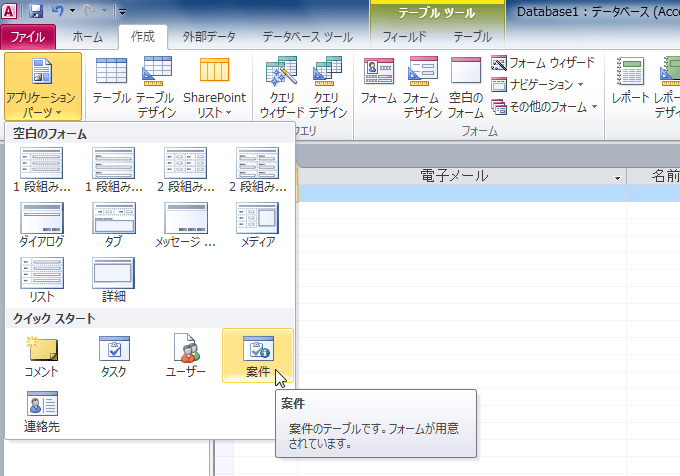
Task: Click the highlighted 電子メール cell in first row
Action: pyautogui.click(x=461, y=193)
